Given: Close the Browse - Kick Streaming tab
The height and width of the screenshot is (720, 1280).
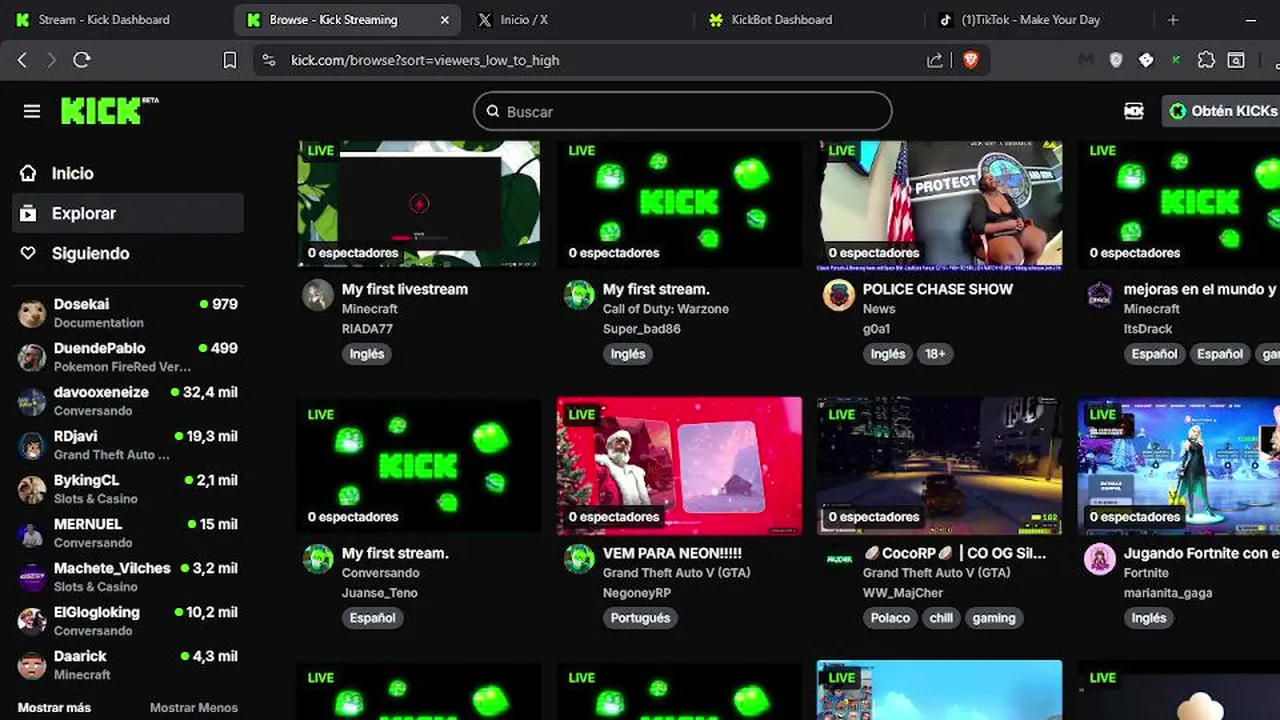Looking at the screenshot, I should (x=445, y=19).
